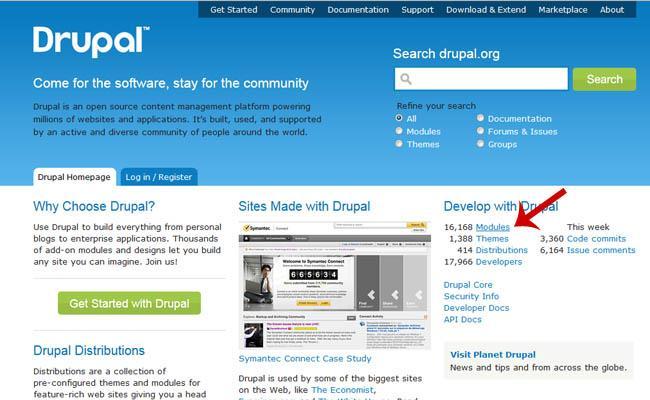
Task: Open the Drupal Distributions heading link
Action: tap(89, 350)
